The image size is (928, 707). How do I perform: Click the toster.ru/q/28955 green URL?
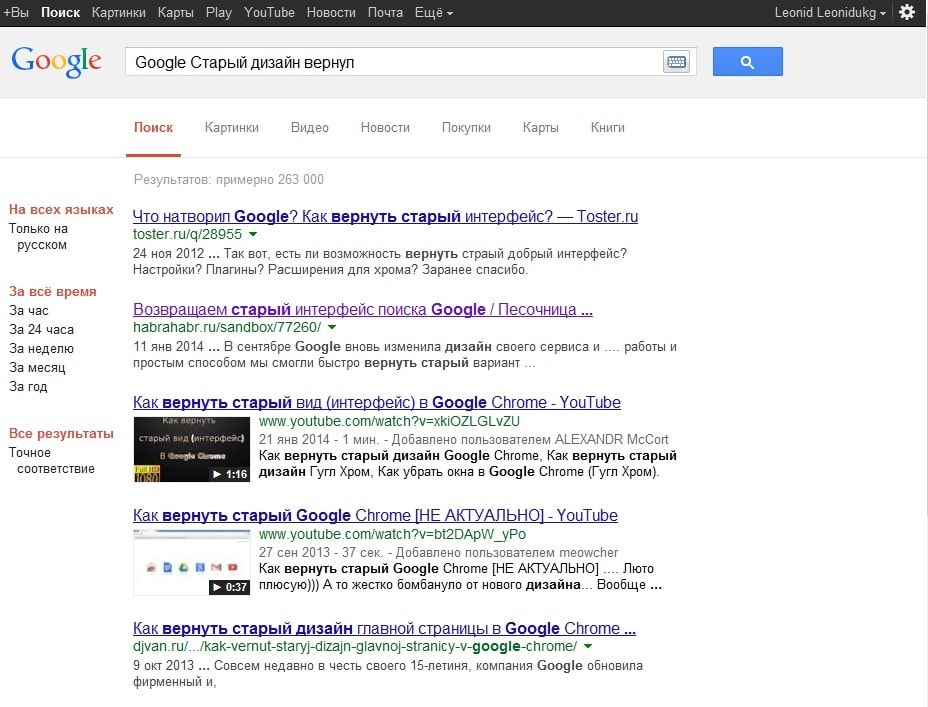(187, 234)
